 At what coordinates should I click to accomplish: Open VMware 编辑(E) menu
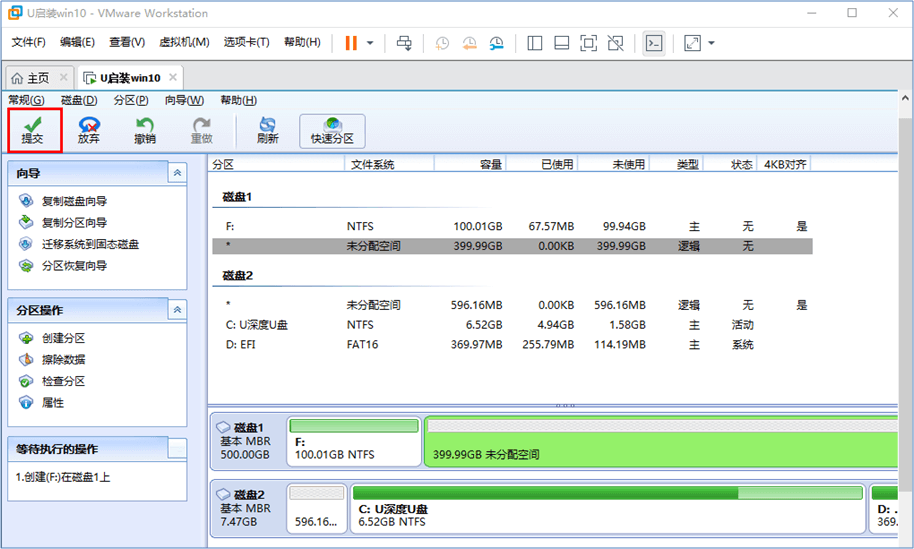pyautogui.click(x=78, y=42)
